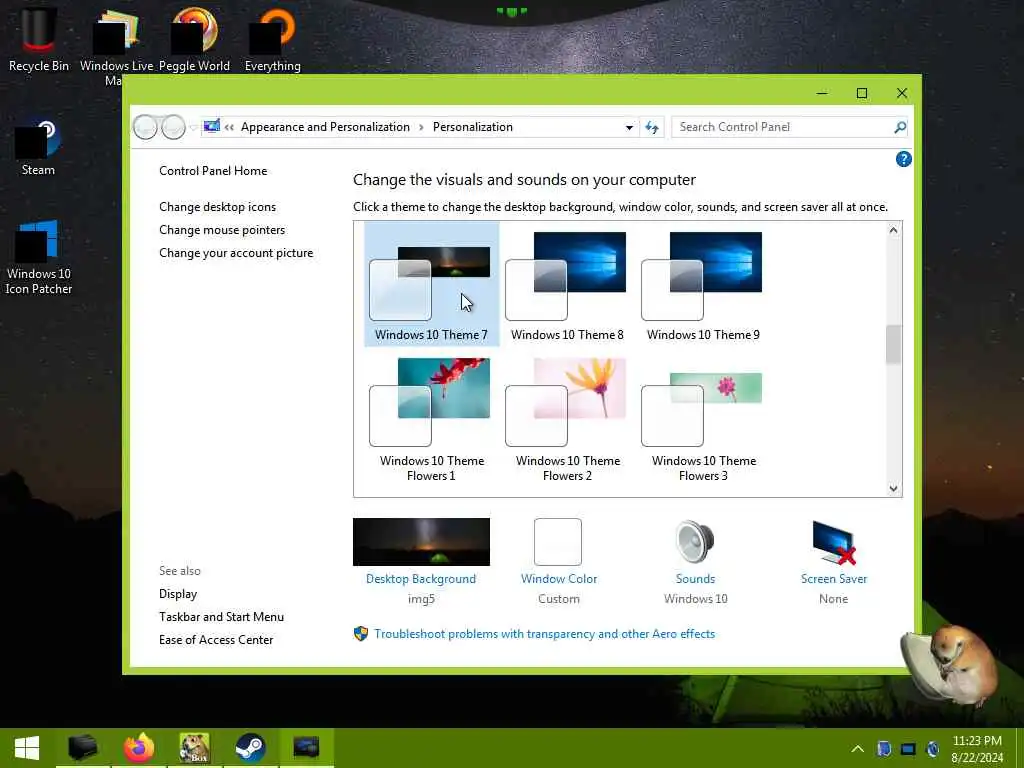The width and height of the screenshot is (1024, 768).
Task: Open Steam from the taskbar
Action: pyautogui.click(x=250, y=748)
